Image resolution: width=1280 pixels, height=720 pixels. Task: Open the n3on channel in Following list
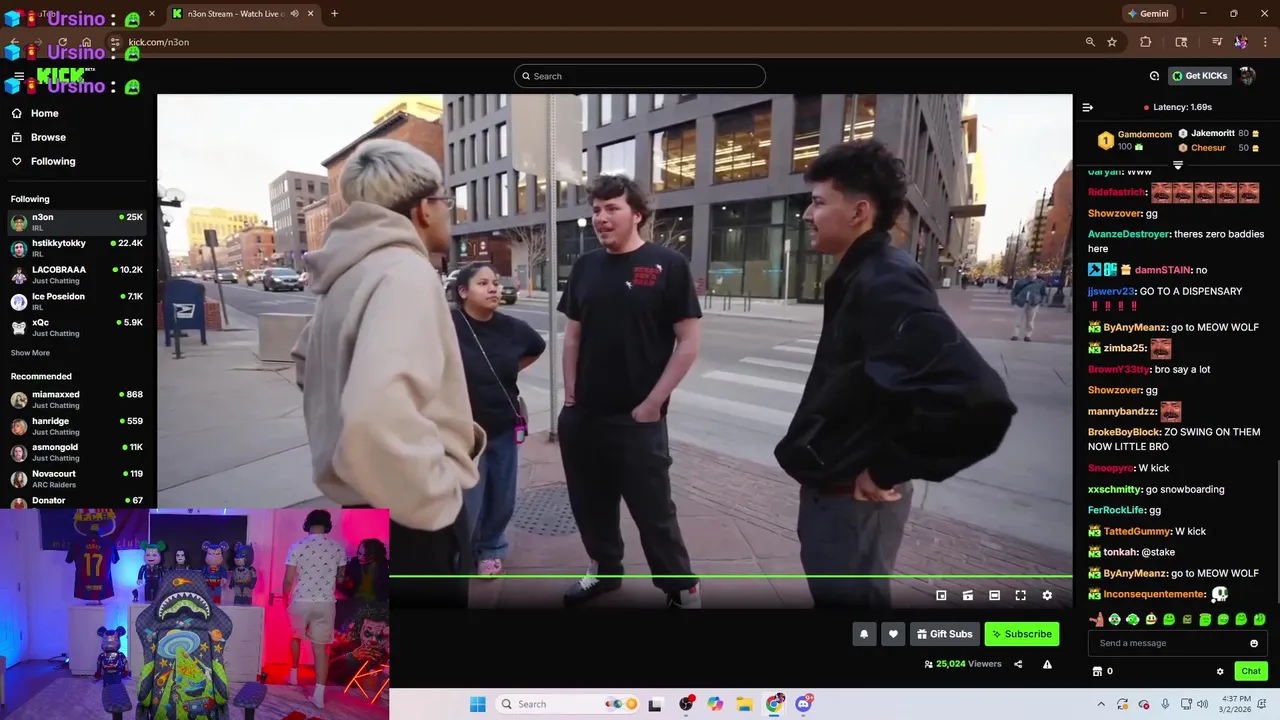pyautogui.click(x=76, y=222)
